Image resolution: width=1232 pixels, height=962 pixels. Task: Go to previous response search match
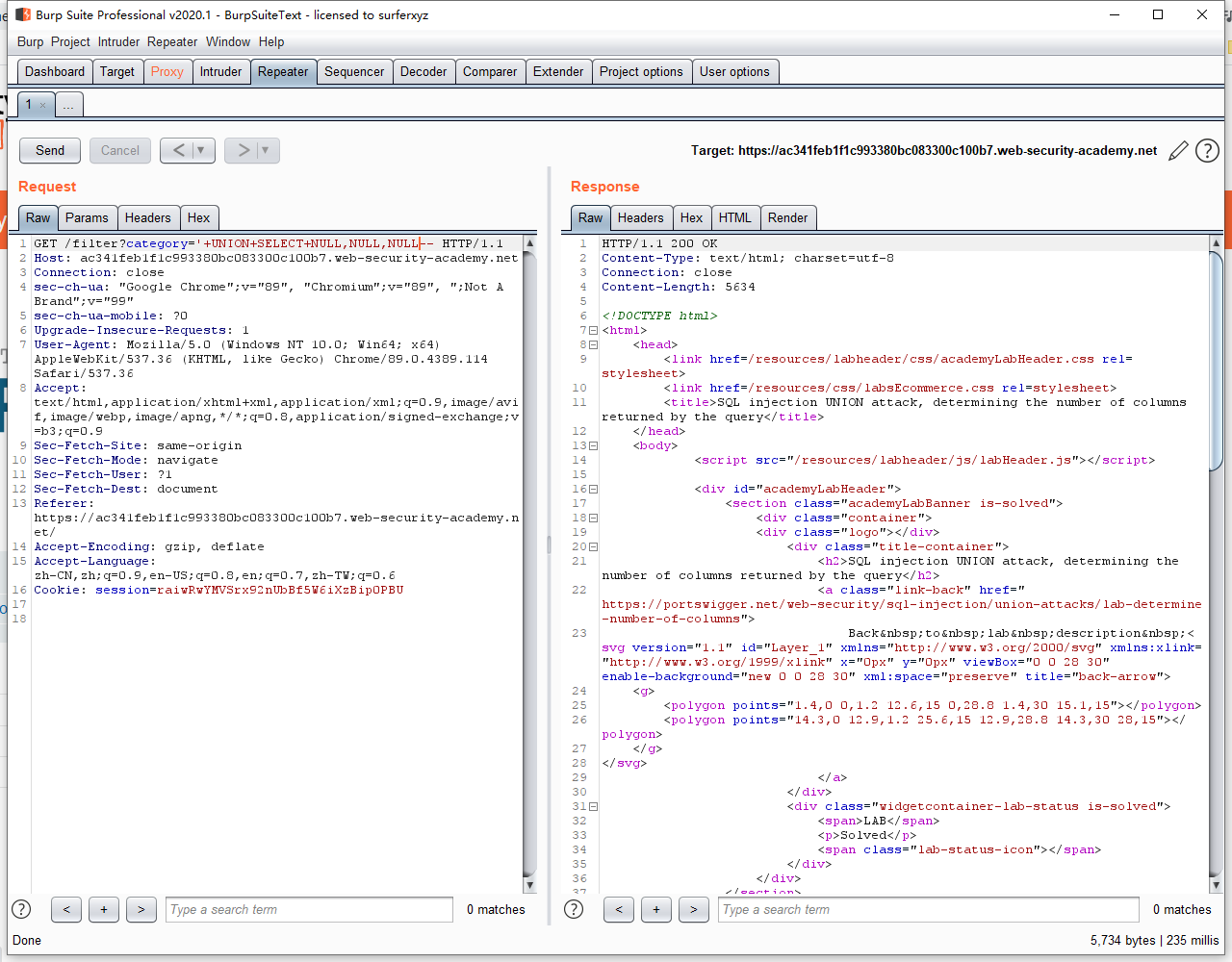pyautogui.click(x=619, y=909)
